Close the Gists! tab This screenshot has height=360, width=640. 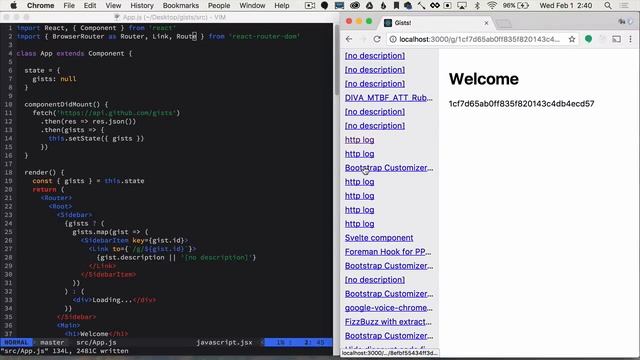(x=486, y=23)
